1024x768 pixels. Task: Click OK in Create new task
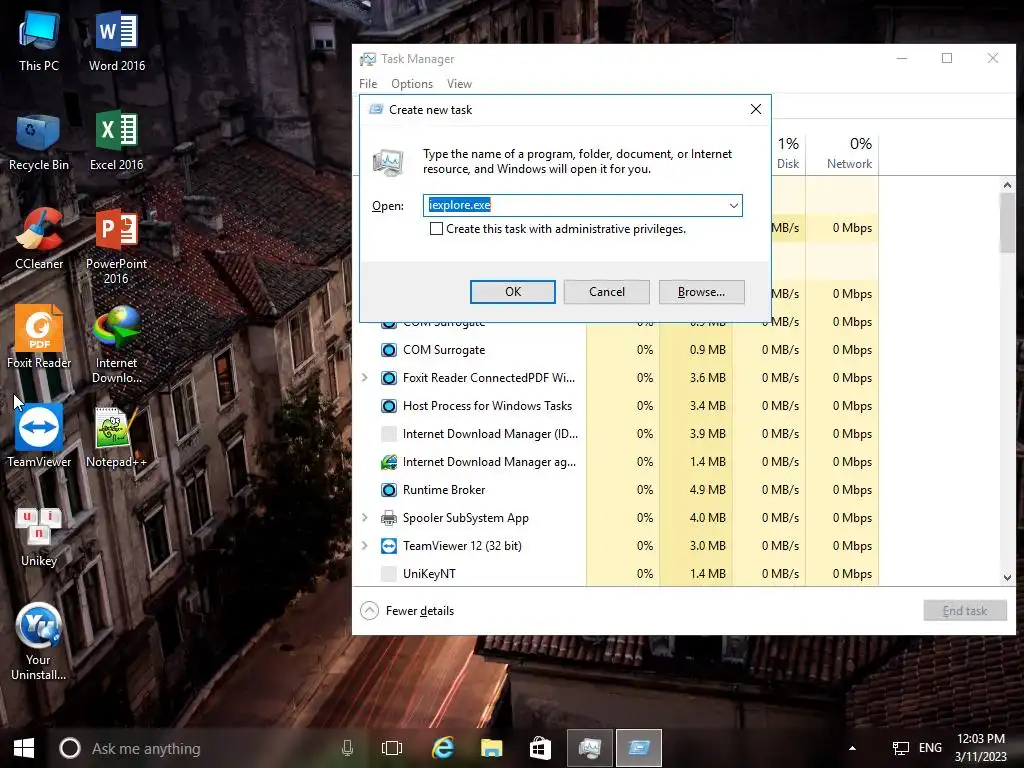coord(513,292)
